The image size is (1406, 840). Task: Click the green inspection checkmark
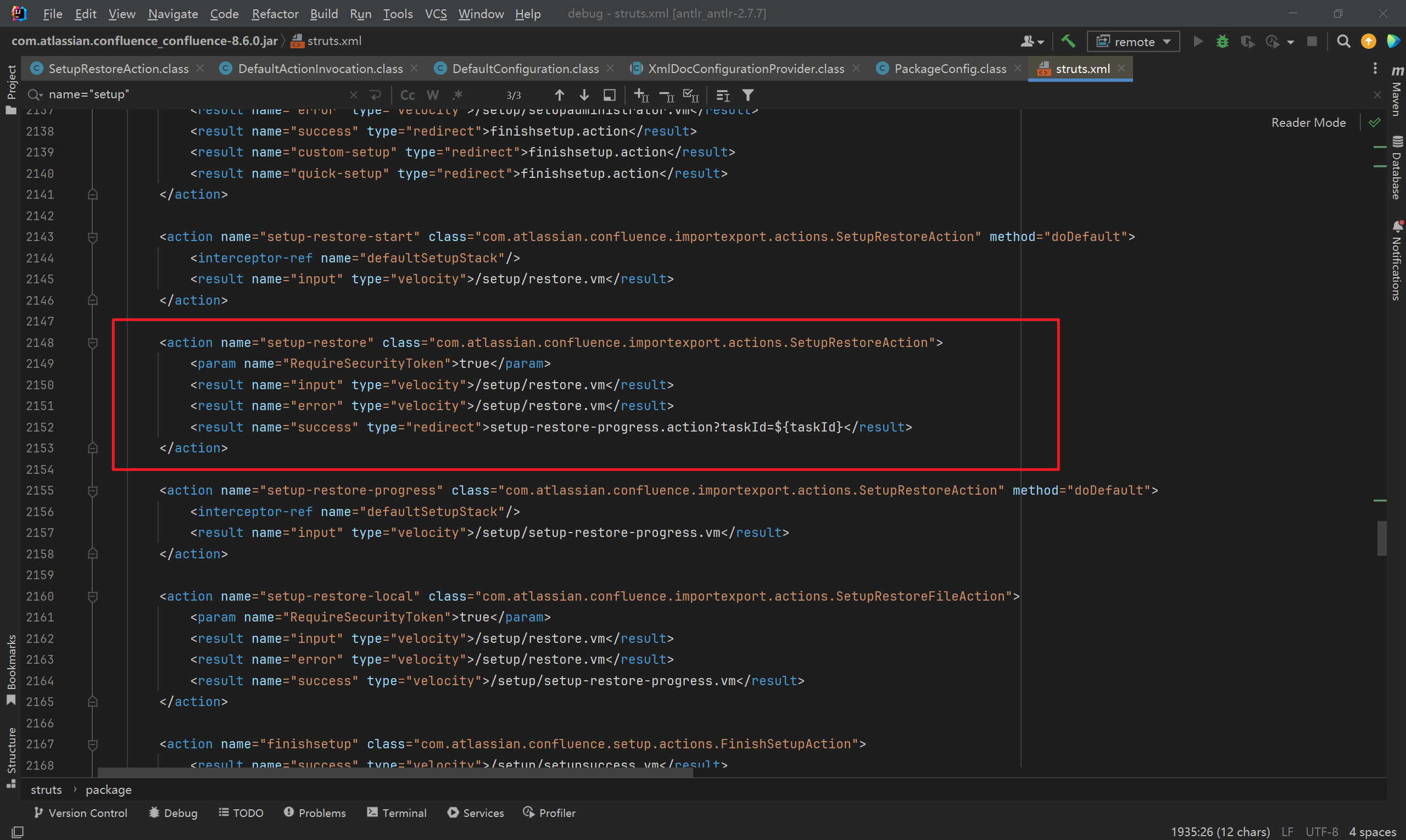tap(1374, 122)
